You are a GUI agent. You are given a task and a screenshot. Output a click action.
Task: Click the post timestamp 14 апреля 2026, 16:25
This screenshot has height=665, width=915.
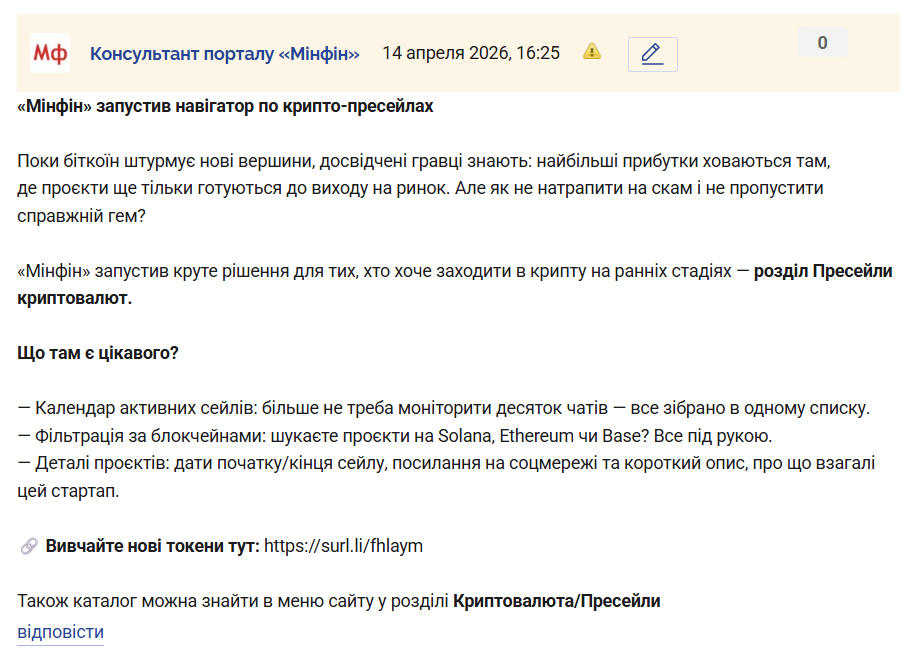pyautogui.click(x=471, y=53)
